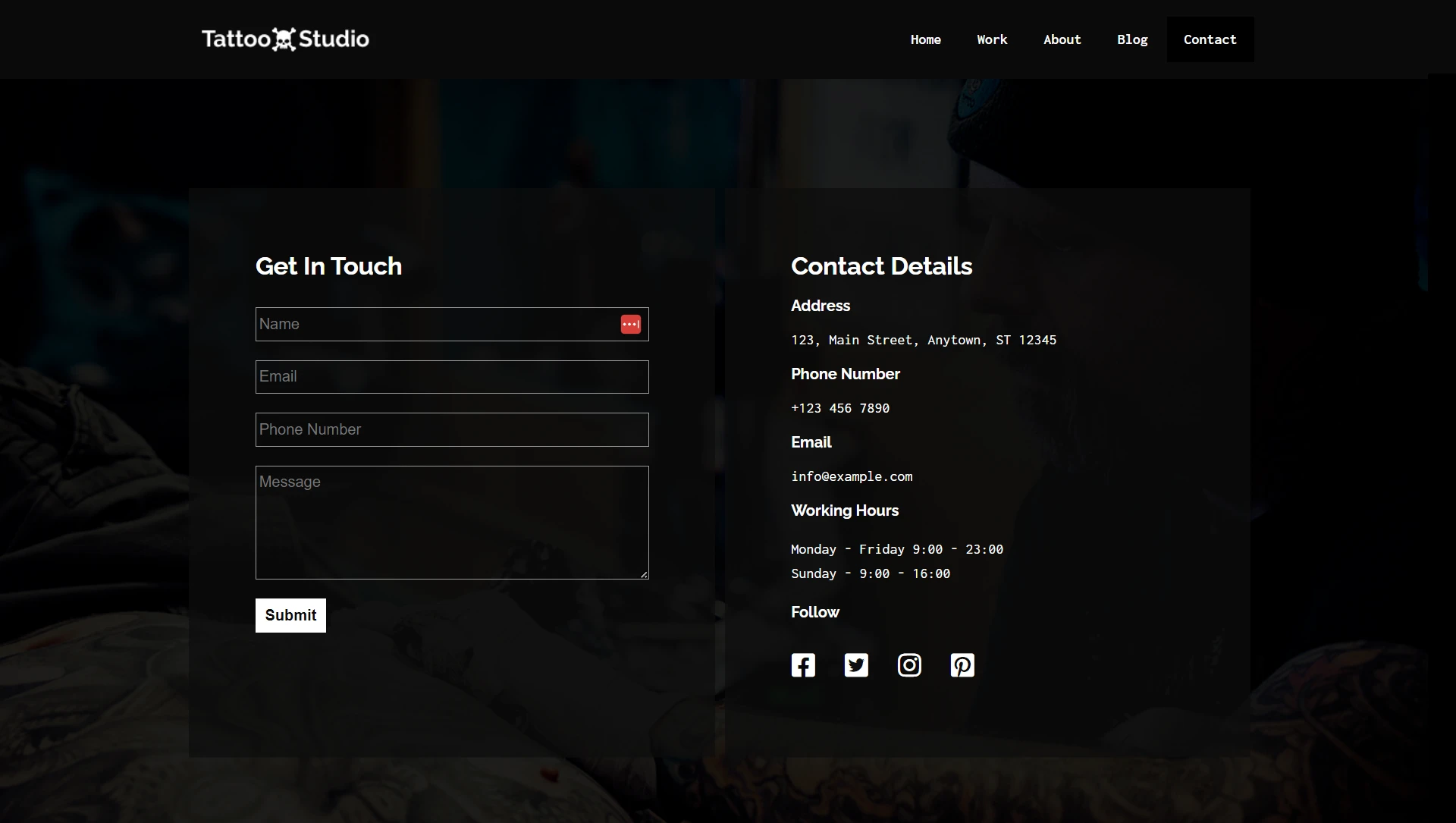Grab the Message box resize handle
The width and height of the screenshot is (1456, 823).
pyautogui.click(x=644, y=574)
